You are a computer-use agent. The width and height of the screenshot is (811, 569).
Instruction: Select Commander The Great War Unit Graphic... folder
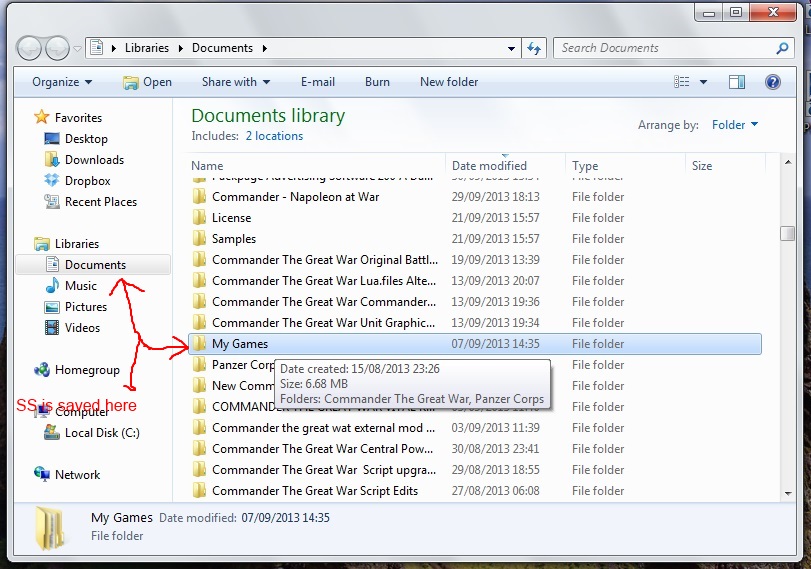tap(475, 323)
